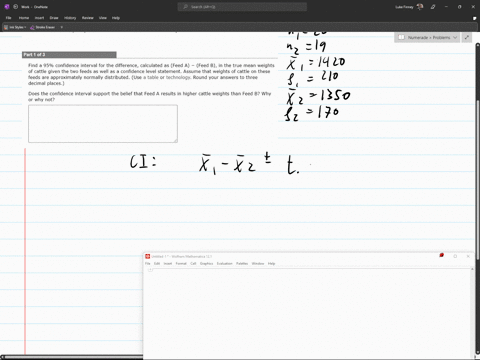Close the Mathematica window
This screenshot has height=360, width=480.
(468, 256)
